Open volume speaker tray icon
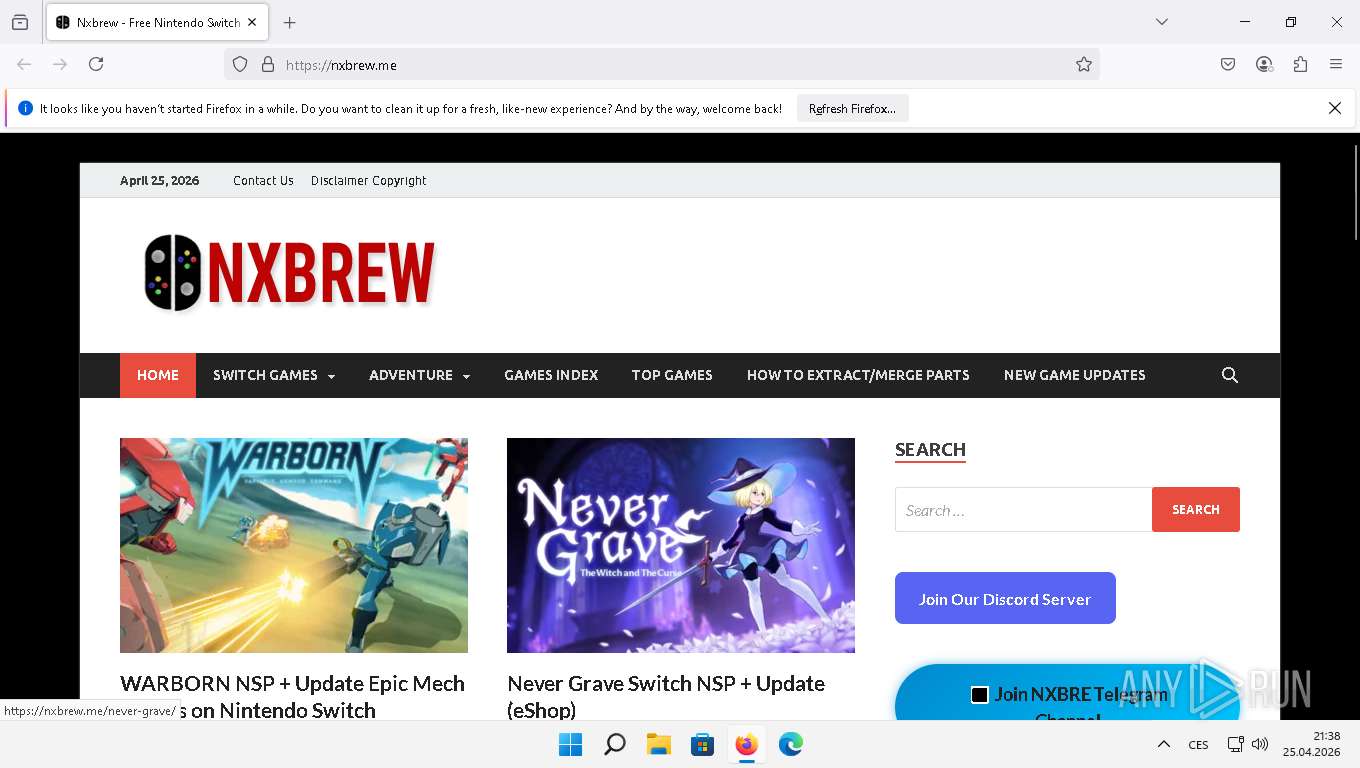This screenshot has width=1360, height=768. pos(1260,744)
